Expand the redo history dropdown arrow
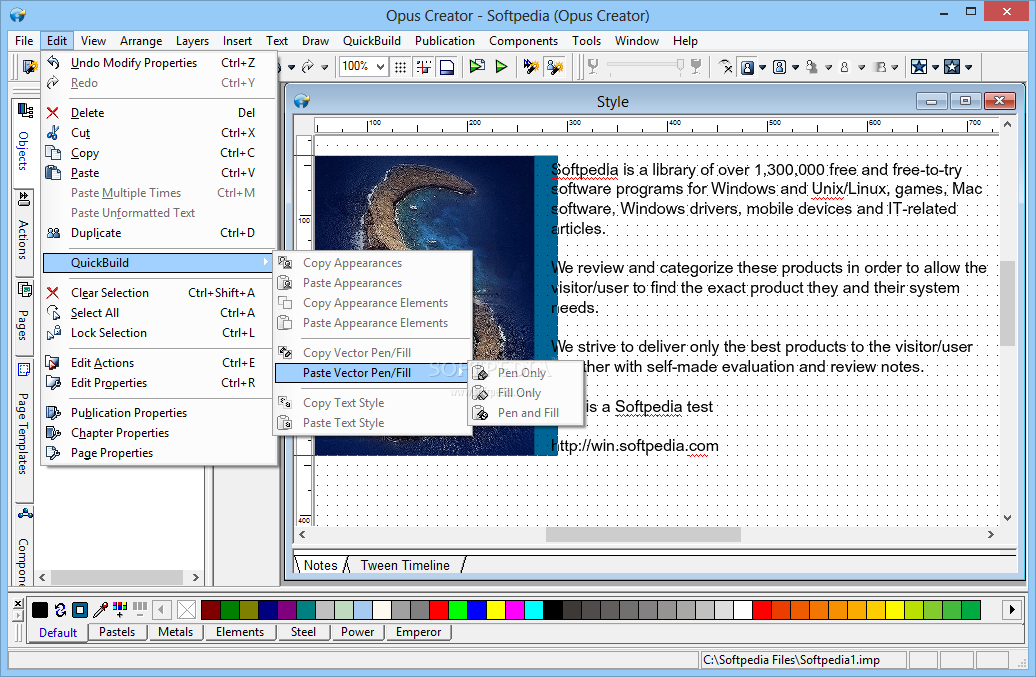The height and width of the screenshot is (677, 1036). point(324,67)
